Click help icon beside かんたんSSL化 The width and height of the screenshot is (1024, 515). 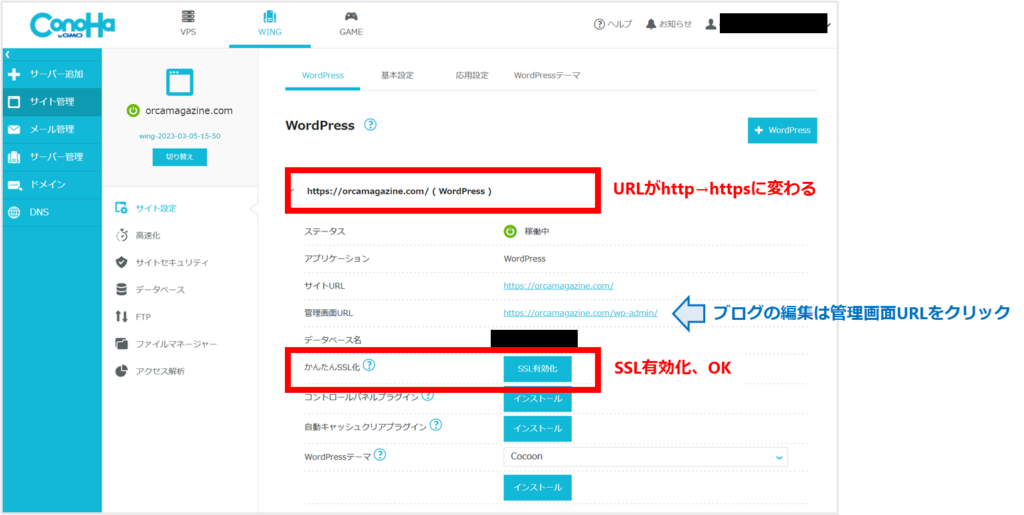(x=370, y=366)
